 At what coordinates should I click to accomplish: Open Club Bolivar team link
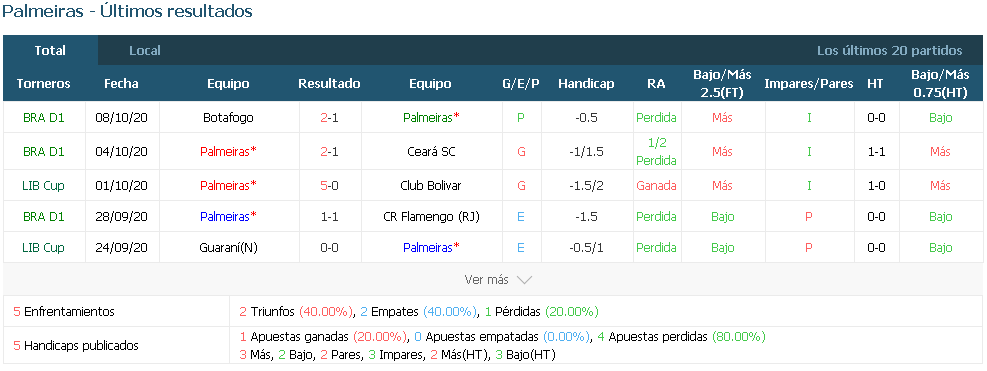coord(431,186)
